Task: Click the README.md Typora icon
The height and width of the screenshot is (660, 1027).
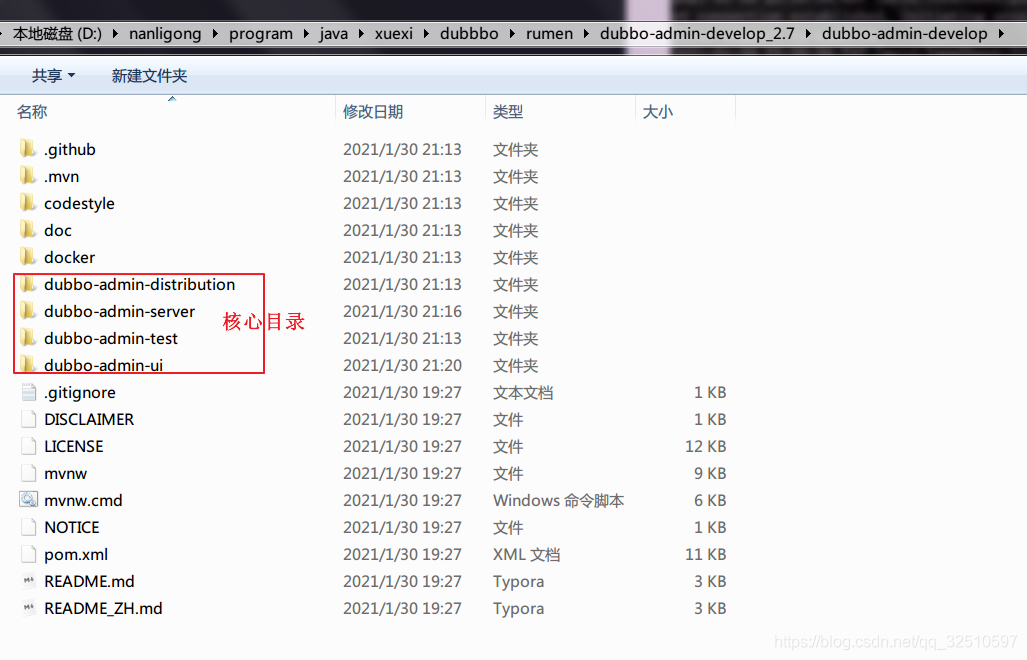Action: tap(28, 581)
